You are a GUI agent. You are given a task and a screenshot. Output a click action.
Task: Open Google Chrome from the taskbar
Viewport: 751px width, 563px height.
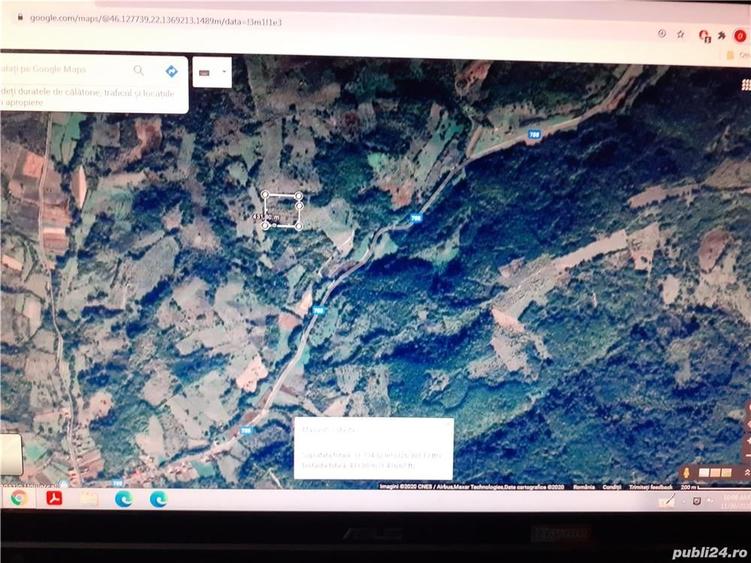point(19,498)
